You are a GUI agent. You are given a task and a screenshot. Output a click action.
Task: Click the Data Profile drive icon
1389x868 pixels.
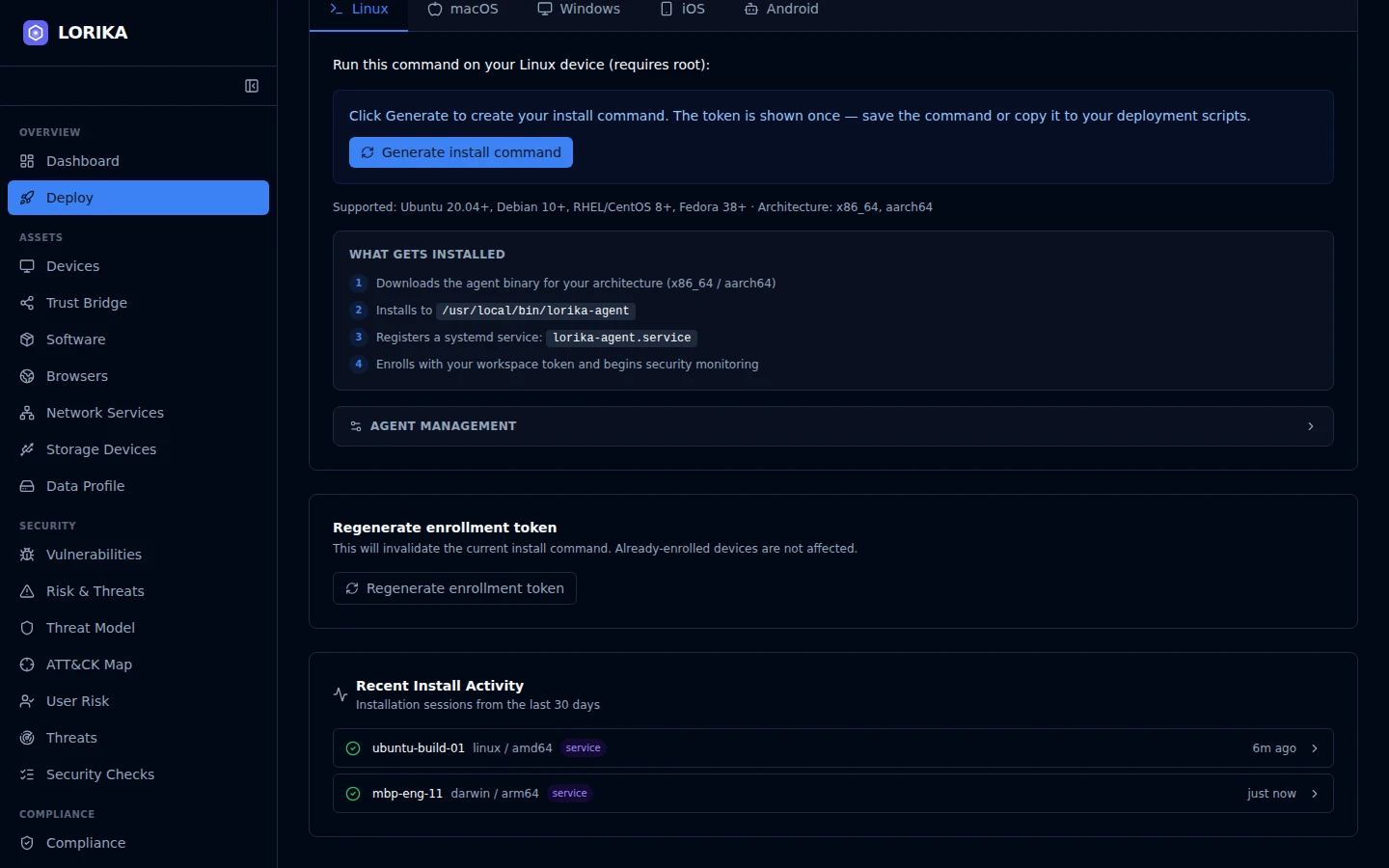pos(27,486)
